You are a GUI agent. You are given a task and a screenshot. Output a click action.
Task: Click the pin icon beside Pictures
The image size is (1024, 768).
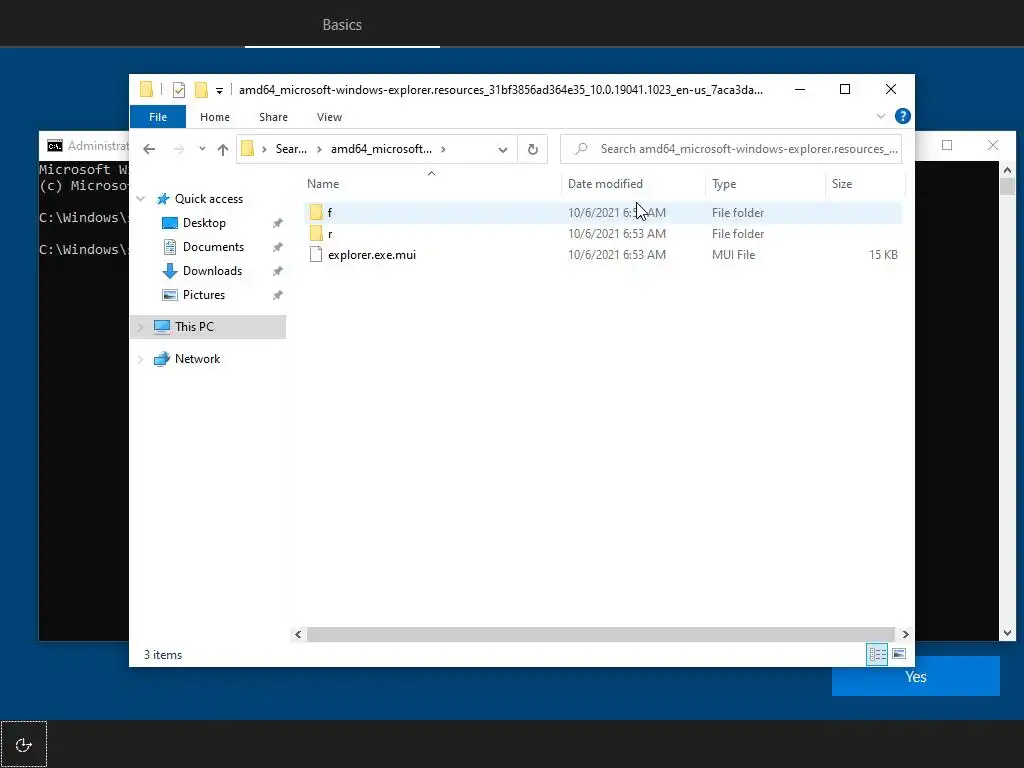tap(278, 295)
